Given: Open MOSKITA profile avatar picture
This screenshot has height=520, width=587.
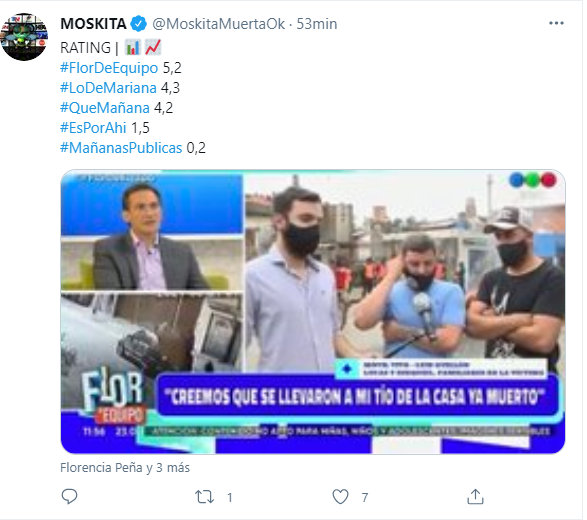Looking at the screenshot, I should coord(24,37).
